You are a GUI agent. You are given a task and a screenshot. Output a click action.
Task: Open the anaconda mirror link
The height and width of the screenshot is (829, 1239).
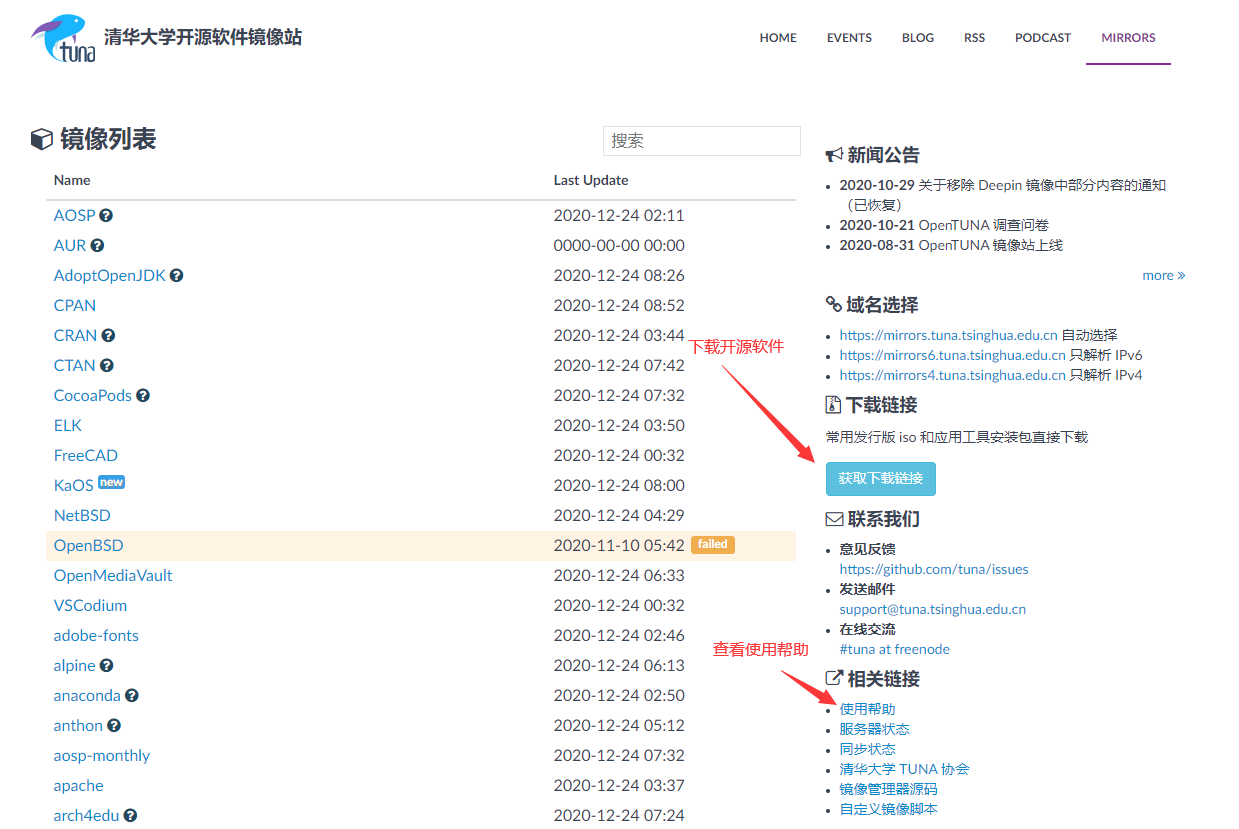(87, 695)
